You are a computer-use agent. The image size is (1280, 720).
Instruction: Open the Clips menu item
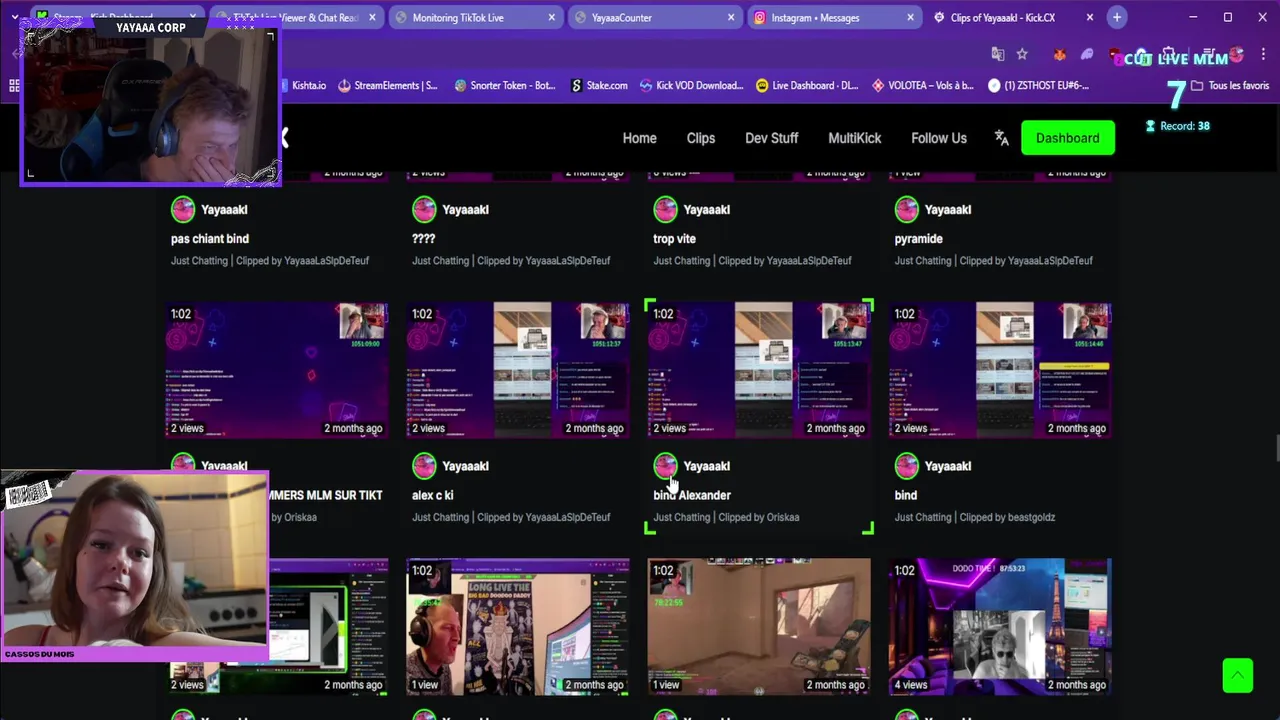pos(700,138)
